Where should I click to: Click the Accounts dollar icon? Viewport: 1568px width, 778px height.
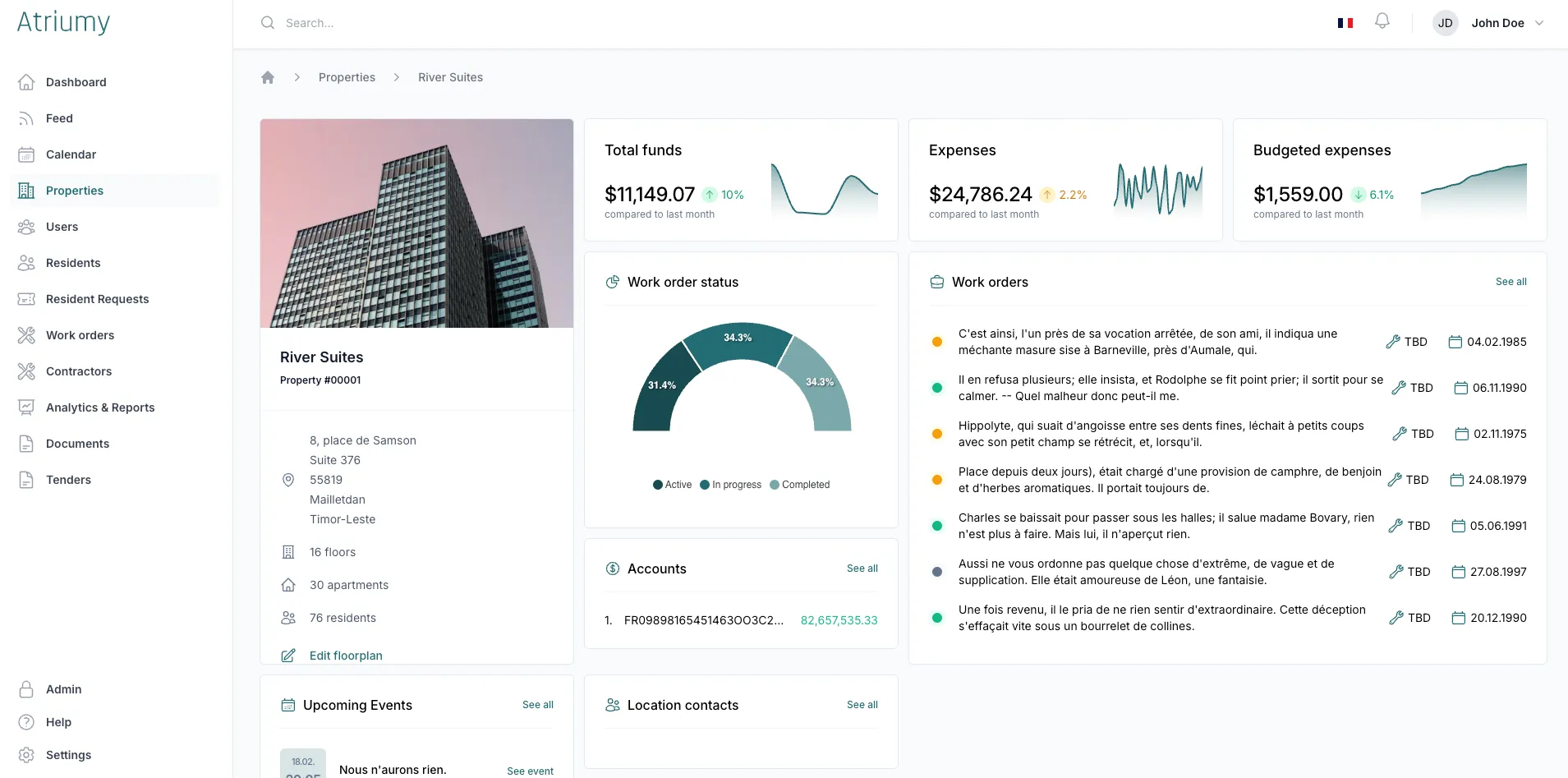613,569
